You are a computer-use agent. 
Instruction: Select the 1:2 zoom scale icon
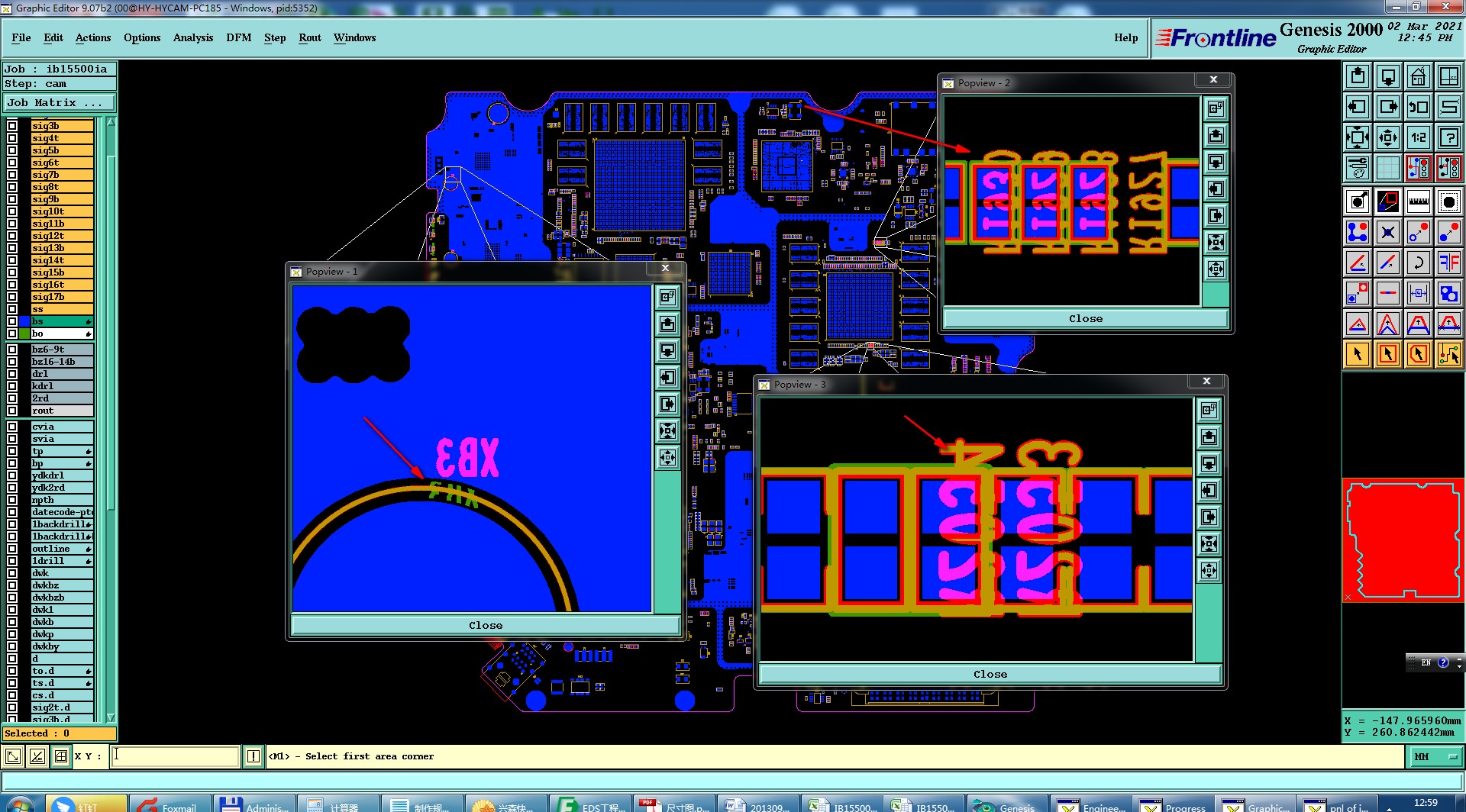1418,137
